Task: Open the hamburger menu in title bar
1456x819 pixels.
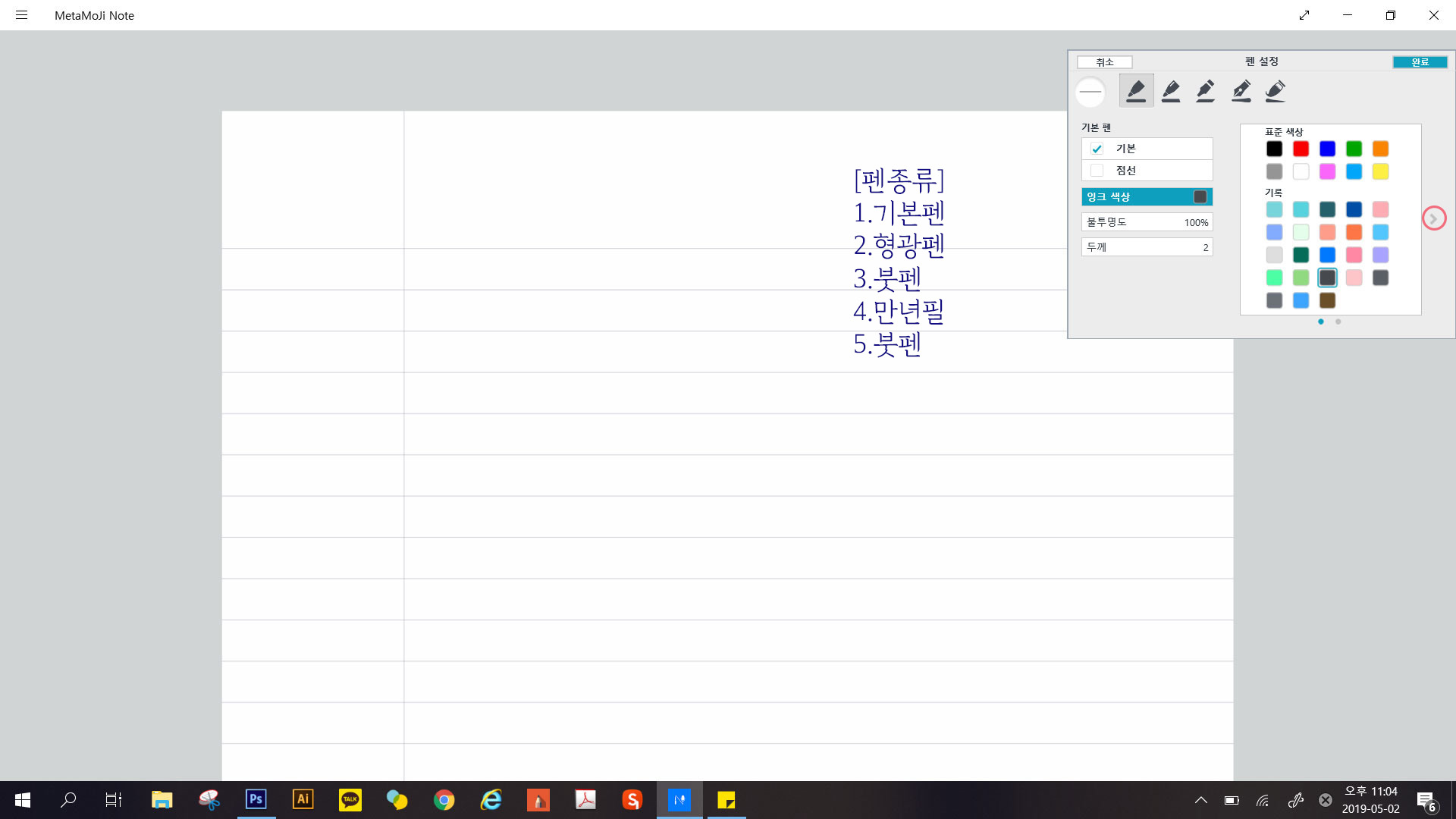Action: tap(21, 15)
